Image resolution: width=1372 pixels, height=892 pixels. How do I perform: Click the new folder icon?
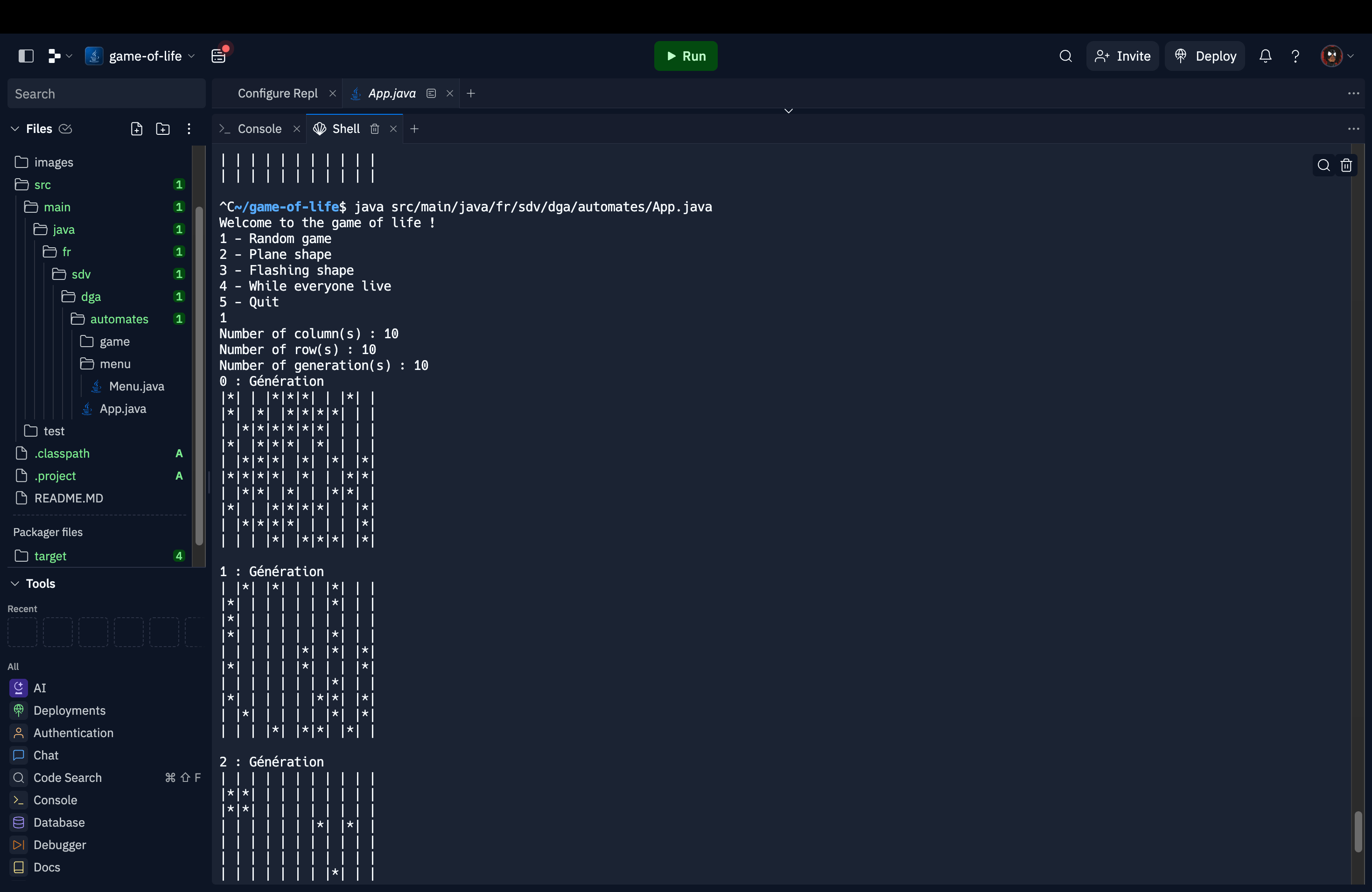click(163, 129)
